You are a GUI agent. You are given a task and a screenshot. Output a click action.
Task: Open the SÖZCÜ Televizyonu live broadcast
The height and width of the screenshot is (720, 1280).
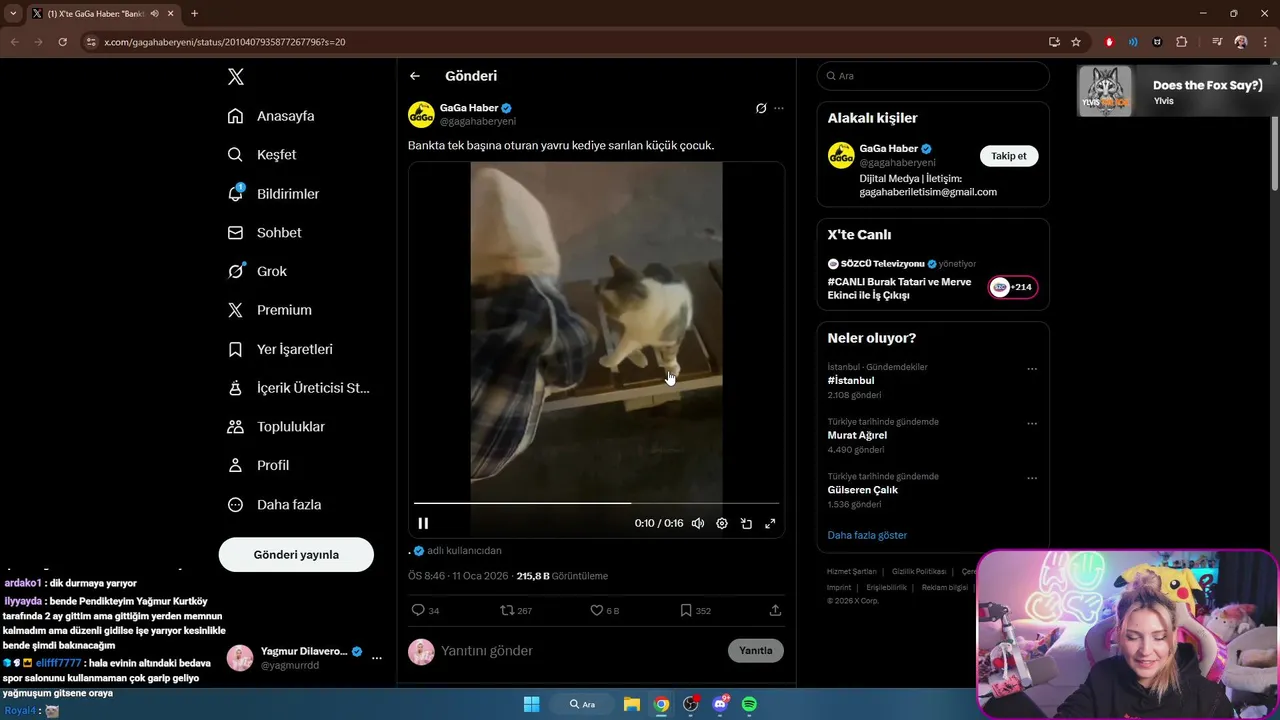click(x=900, y=288)
